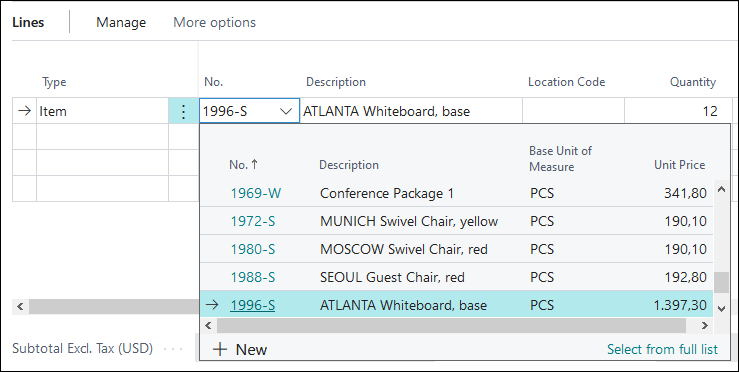Open the Manage menu
Viewport: 739px width, 372px height.
(121, 22)
